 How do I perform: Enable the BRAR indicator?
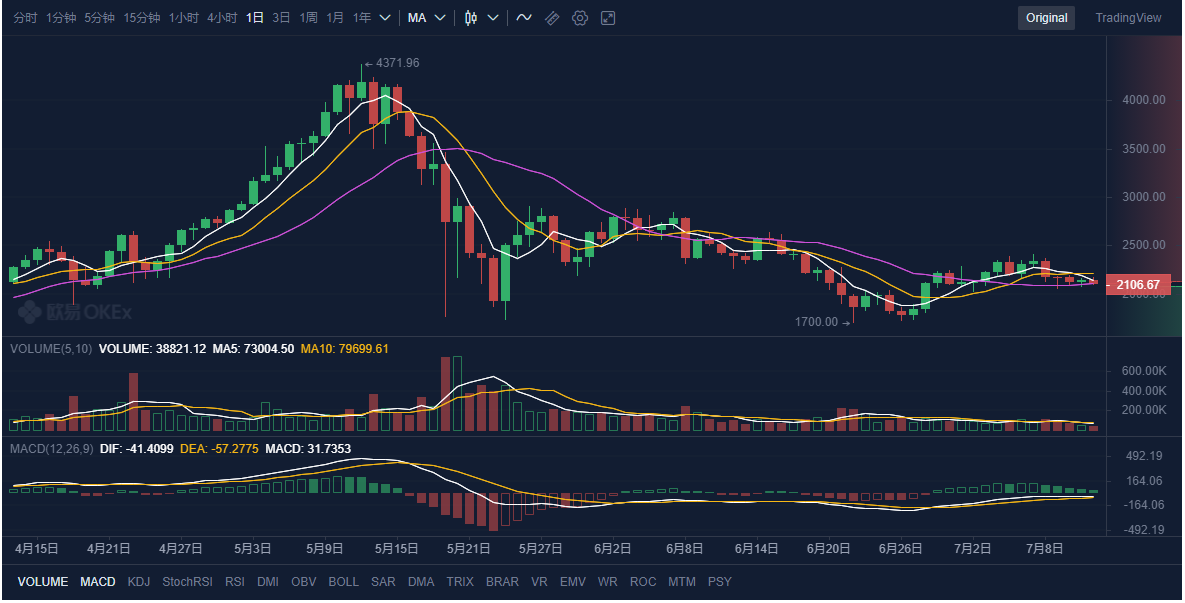[503, 582]
